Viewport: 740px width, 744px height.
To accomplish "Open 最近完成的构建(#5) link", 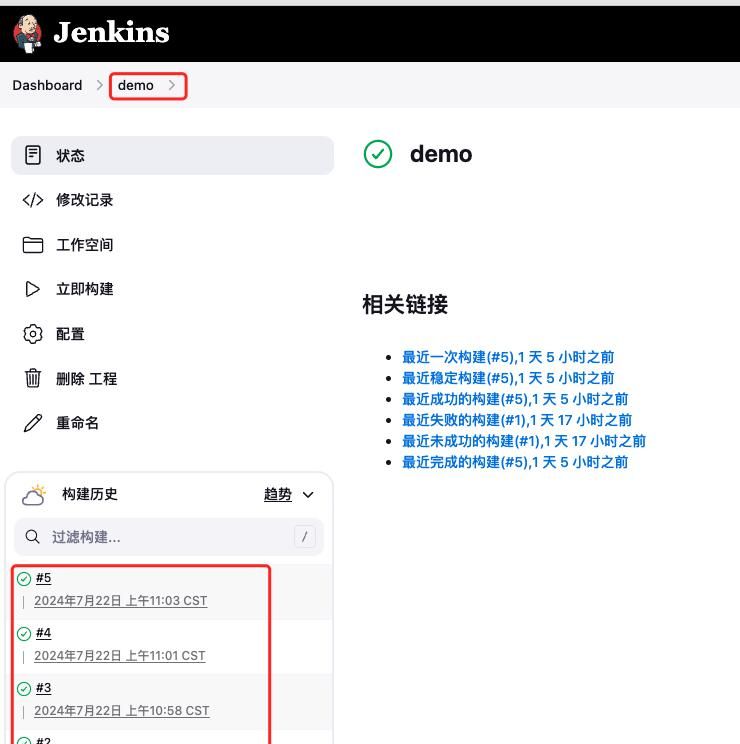I will coord(515,462).
